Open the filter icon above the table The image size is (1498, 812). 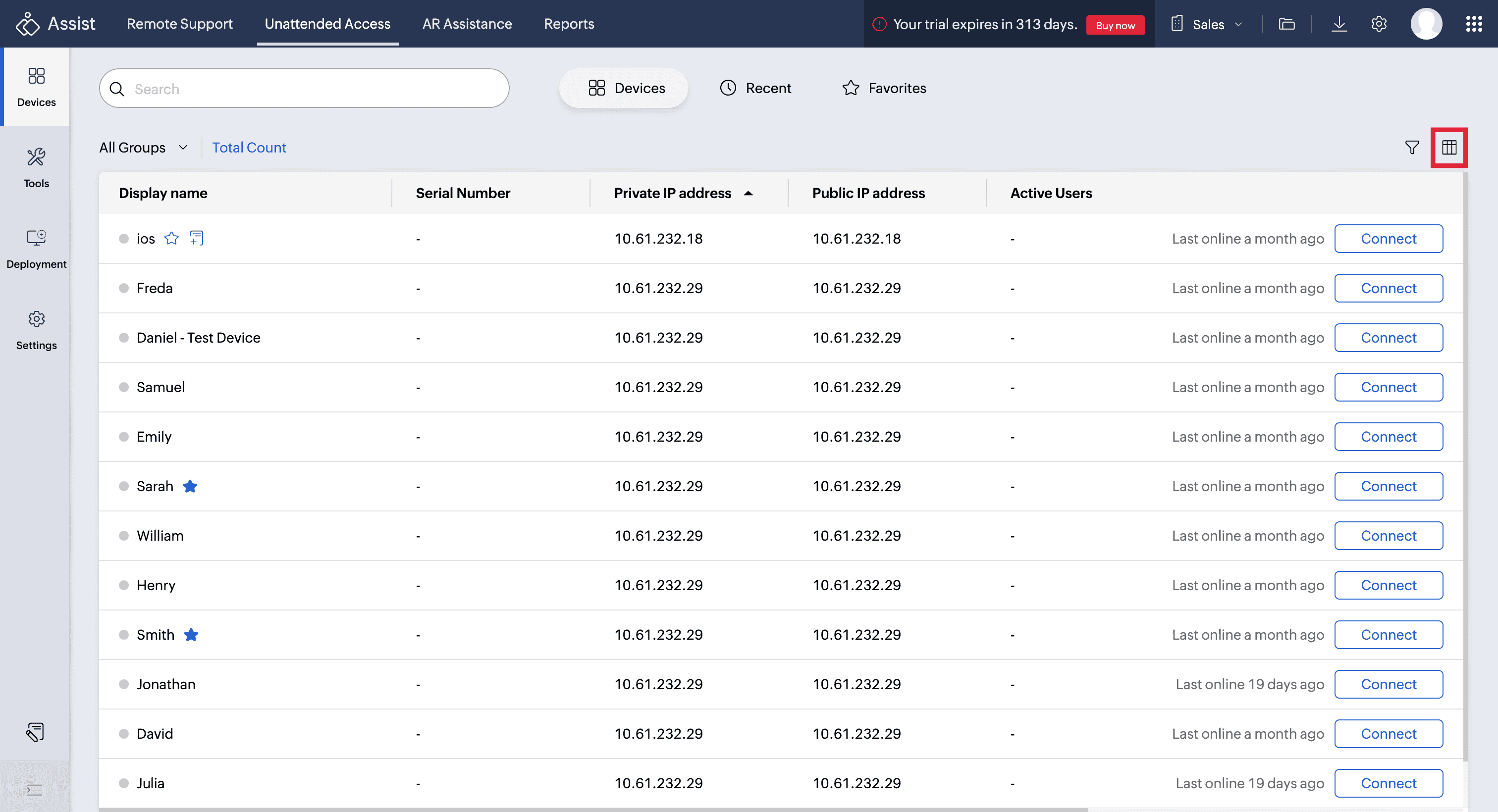pyautogui.click(x=1411, y=148)
